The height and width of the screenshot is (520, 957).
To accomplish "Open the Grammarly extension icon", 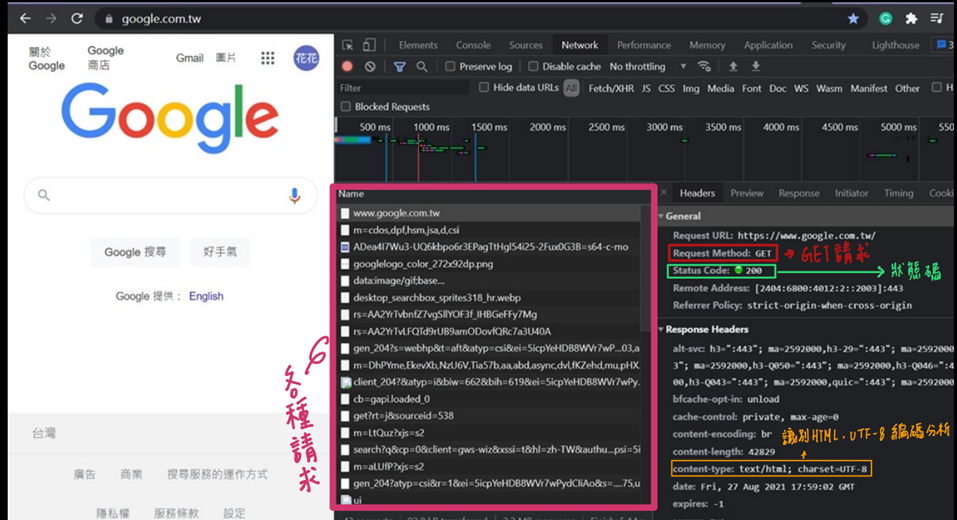I will [886, 19].
